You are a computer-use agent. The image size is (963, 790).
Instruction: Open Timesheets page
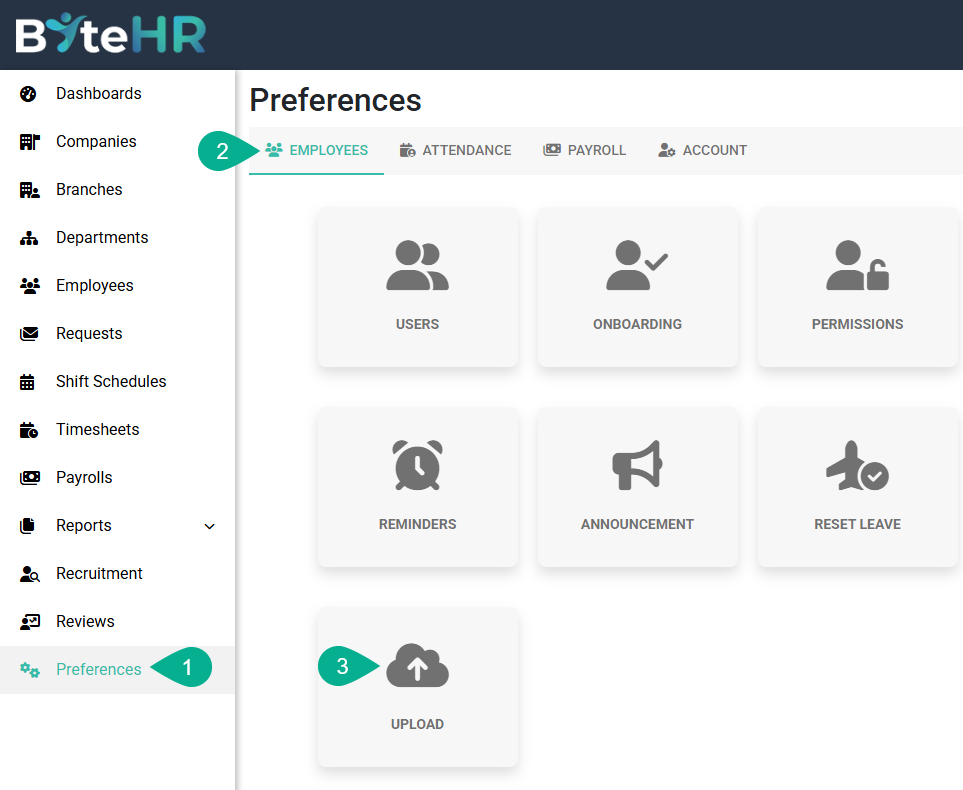117,429
